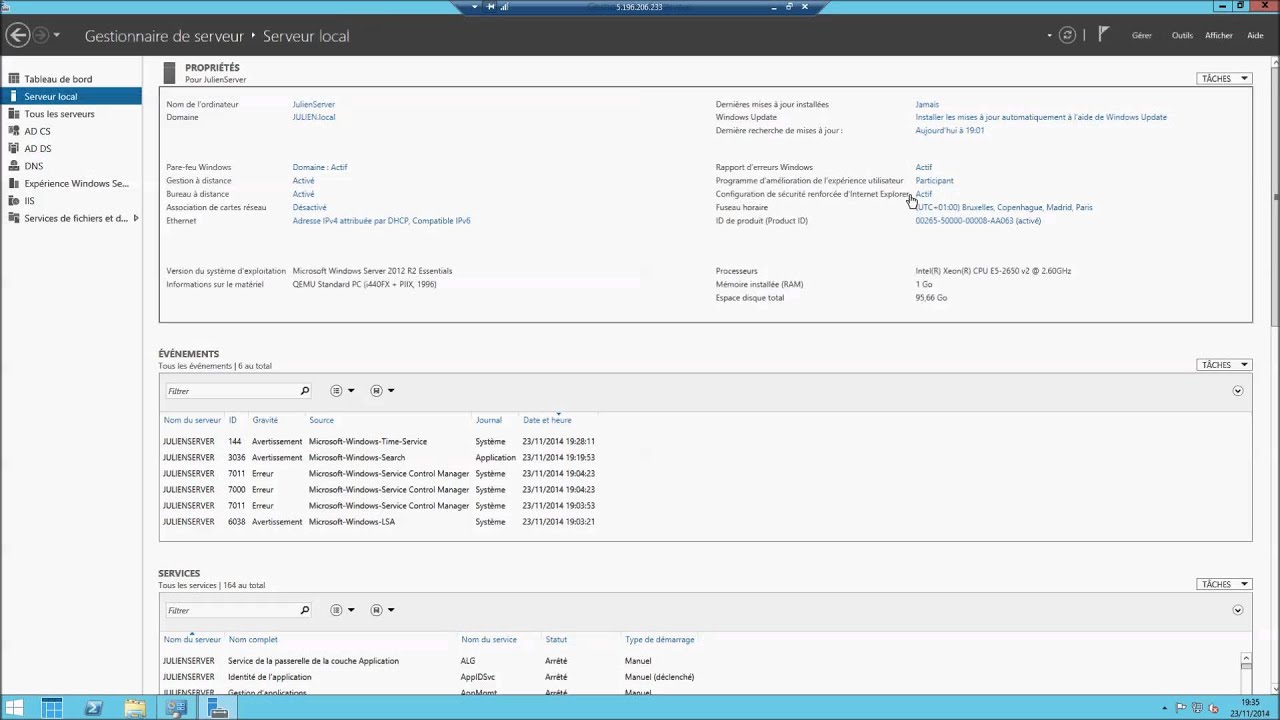Click the search magnifier in Événements filter
The width and height of the screenshot is (1280, 720).
point(305,391)
